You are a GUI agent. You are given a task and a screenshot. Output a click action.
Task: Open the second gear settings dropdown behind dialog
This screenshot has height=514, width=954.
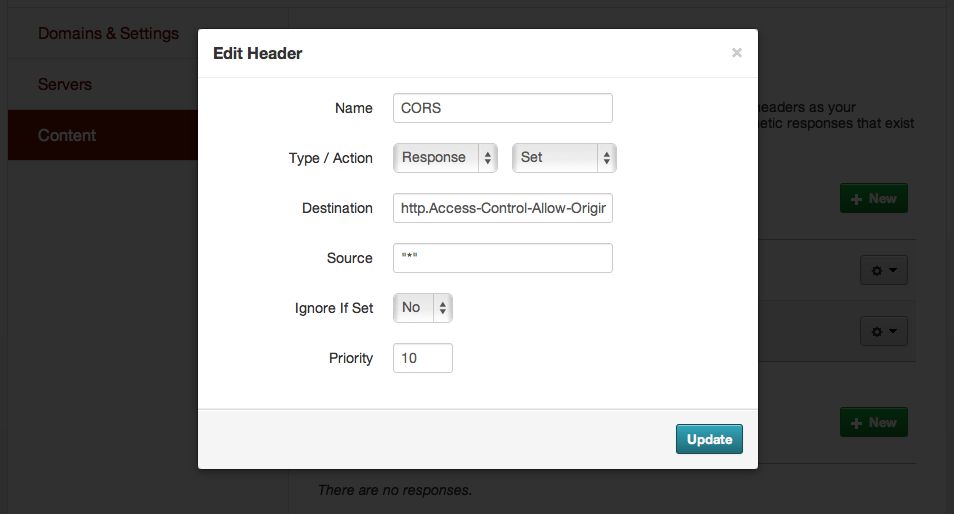point(883,332)
